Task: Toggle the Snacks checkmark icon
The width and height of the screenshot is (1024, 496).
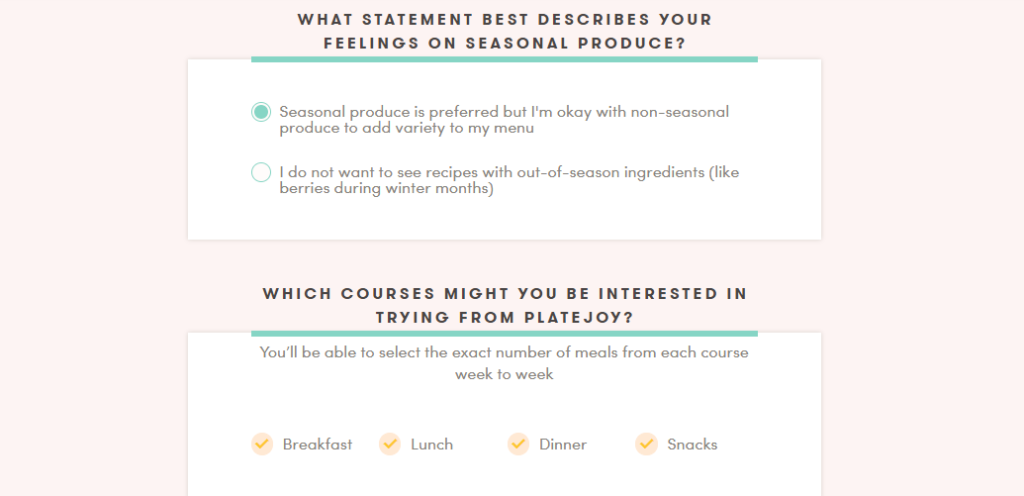Action: coord(647,444)
